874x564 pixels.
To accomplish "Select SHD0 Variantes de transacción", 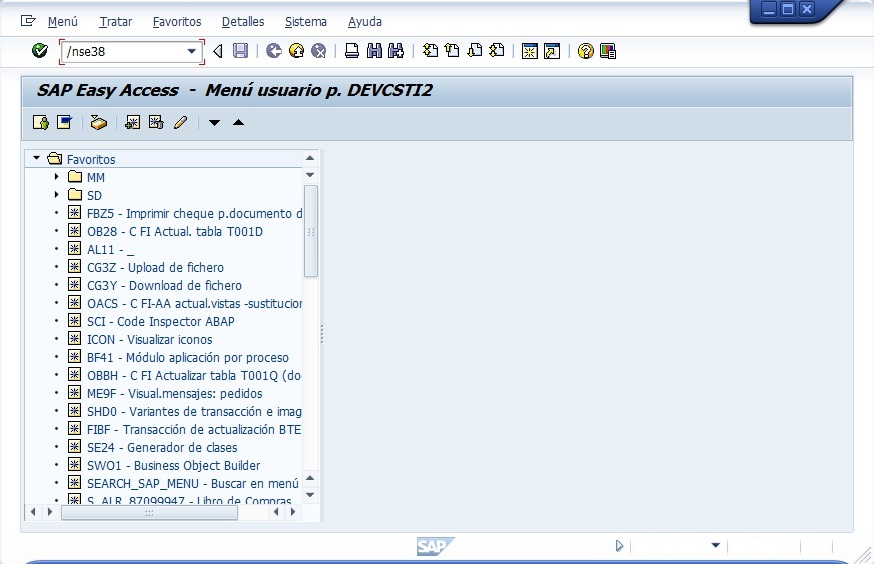I will coord(195,412).
